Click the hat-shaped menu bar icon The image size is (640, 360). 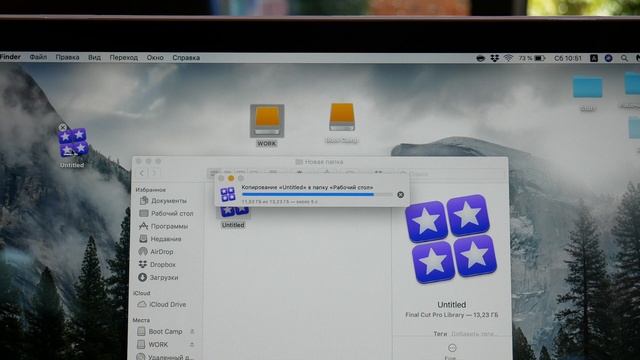[x=481, y=58]
